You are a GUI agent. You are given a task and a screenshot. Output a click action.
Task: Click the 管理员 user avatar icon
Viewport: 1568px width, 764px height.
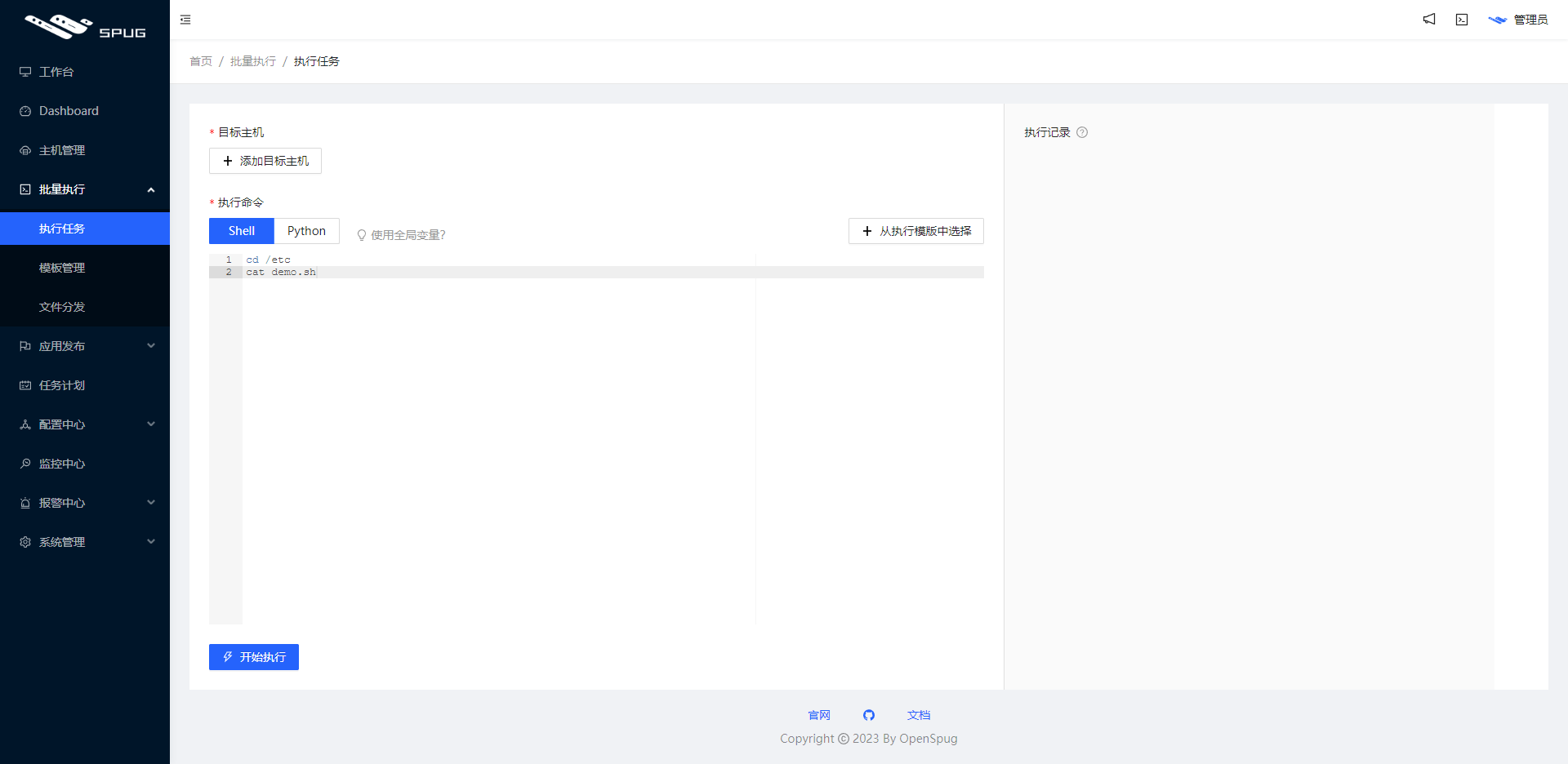[1497, 20]
